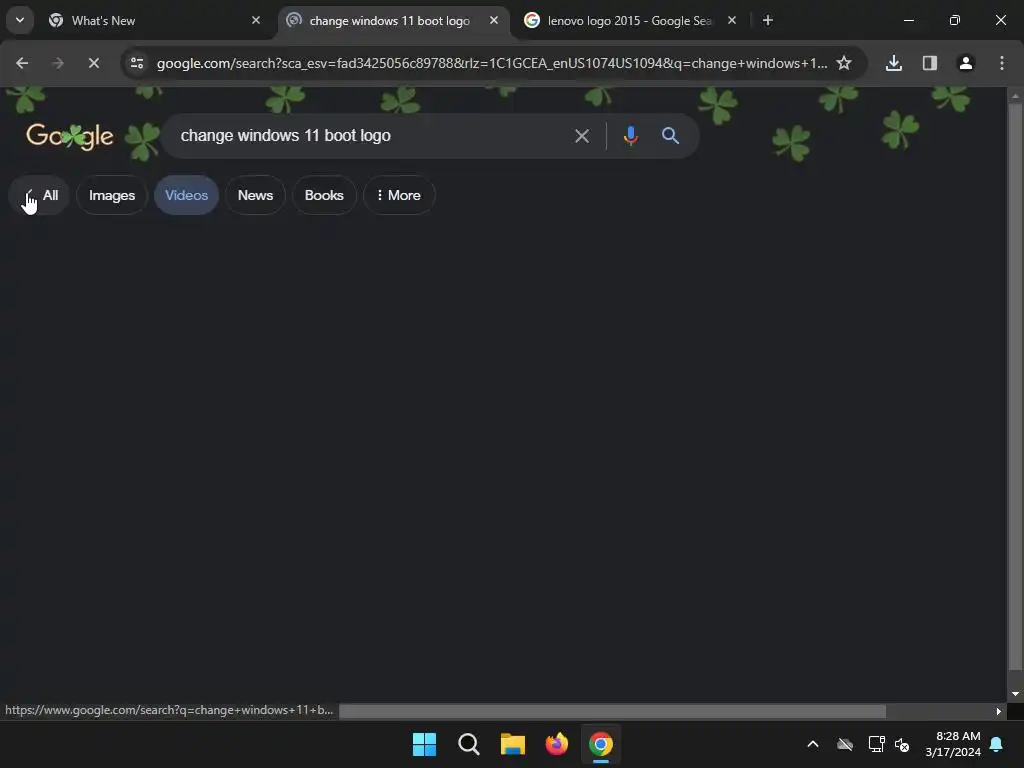Open the notification bell icon

pyautogui.click(x=997, y=744)
